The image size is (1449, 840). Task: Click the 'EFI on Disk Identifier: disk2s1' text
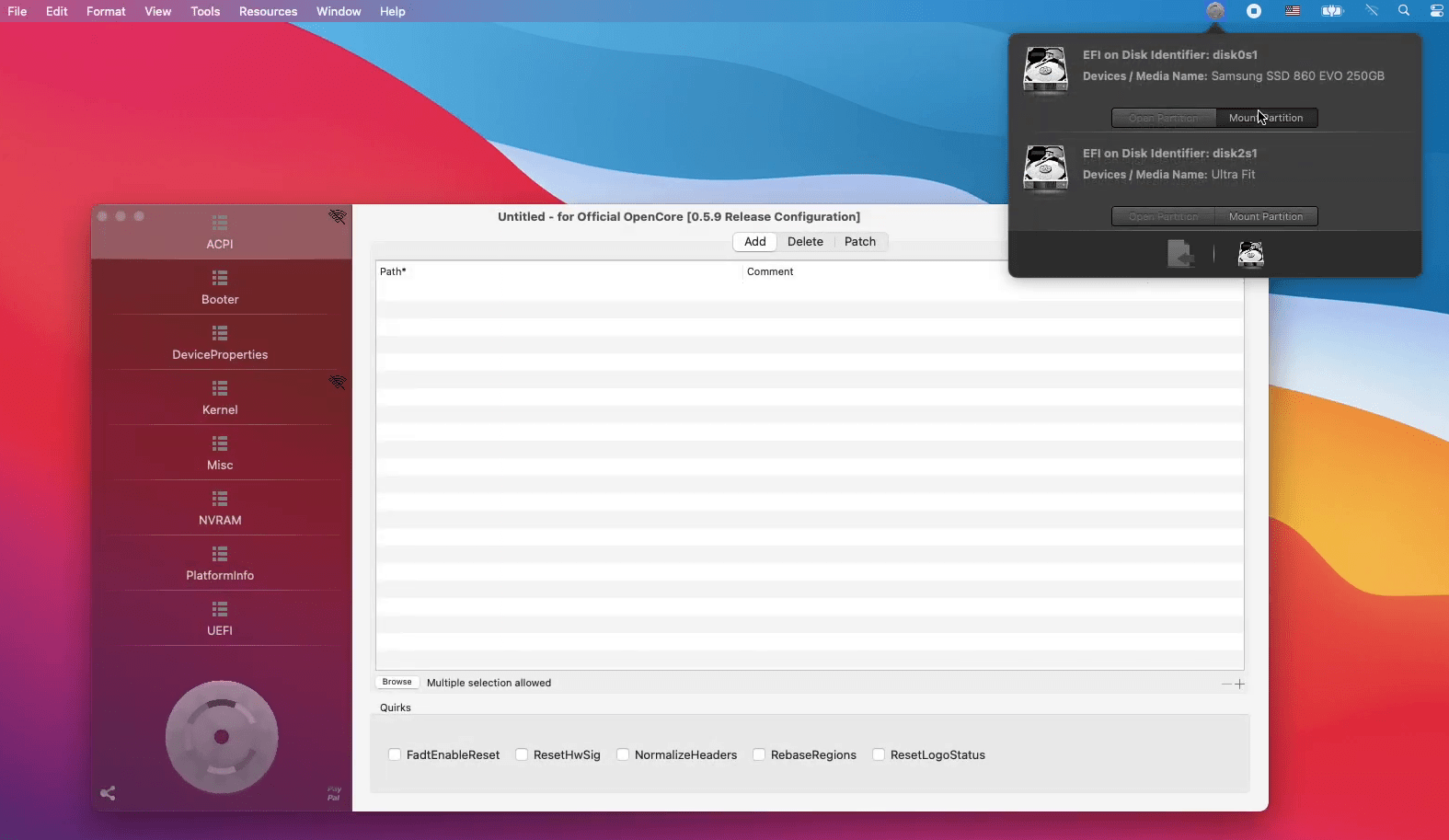click(1170, 153)
